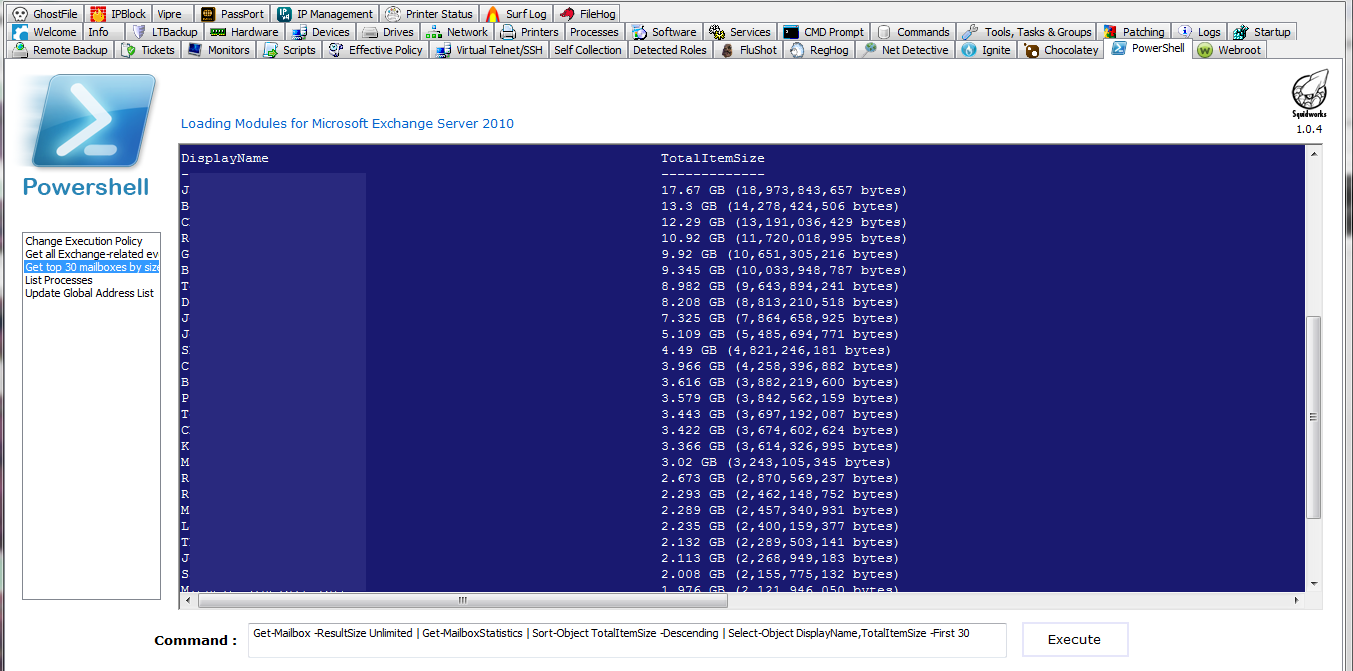Click the Startup tab icon

(1240, 32)
